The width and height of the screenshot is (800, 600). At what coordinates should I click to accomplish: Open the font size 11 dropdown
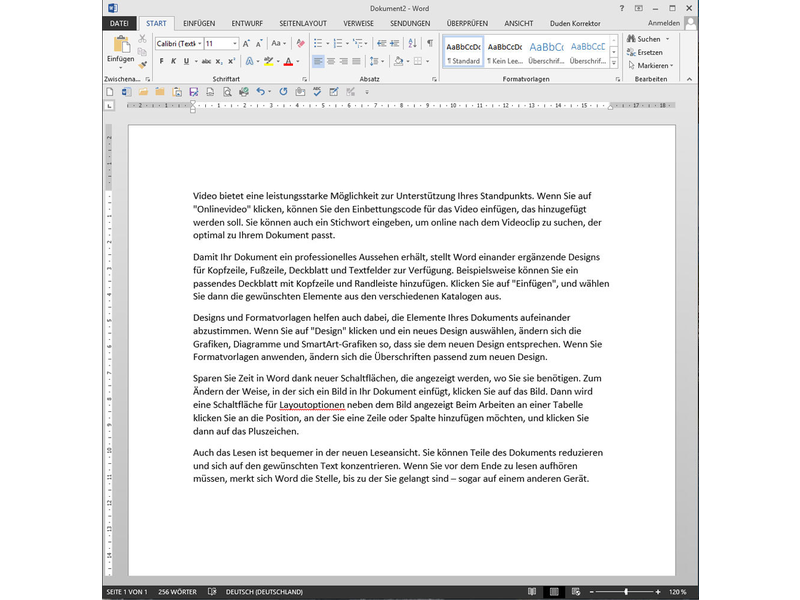pos(235,44)
